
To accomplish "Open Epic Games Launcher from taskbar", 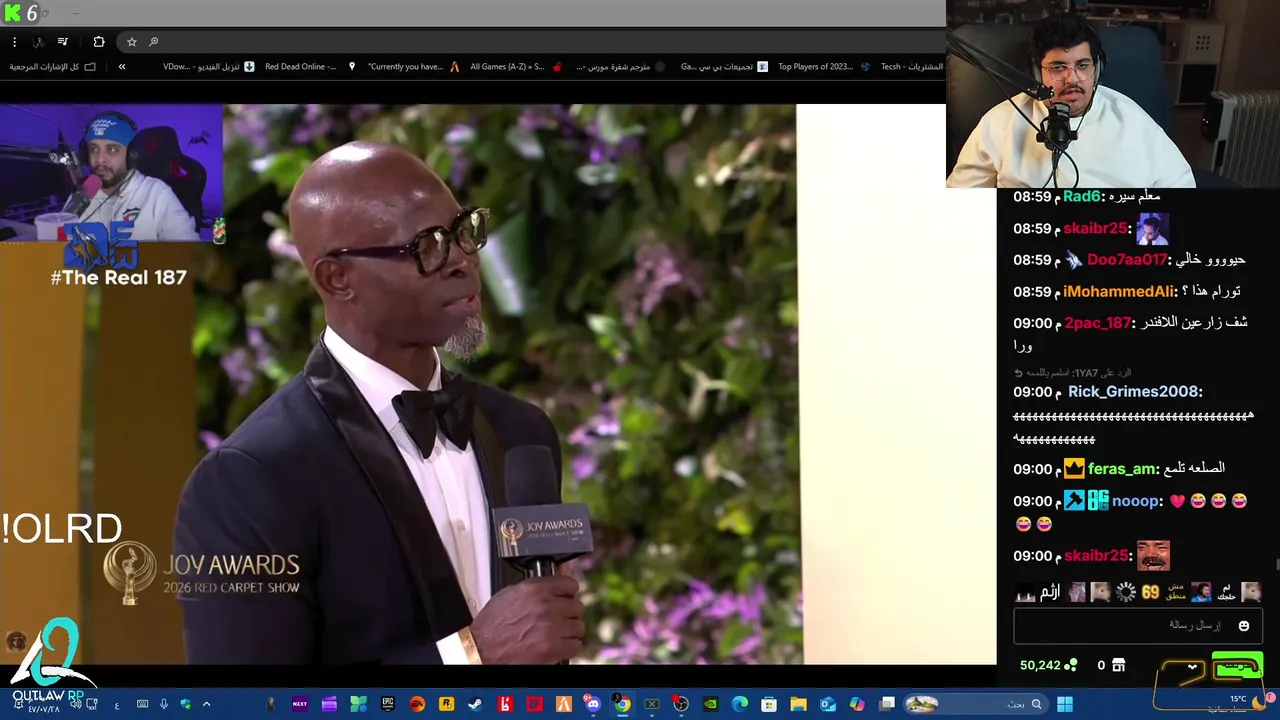I will 388,704.
